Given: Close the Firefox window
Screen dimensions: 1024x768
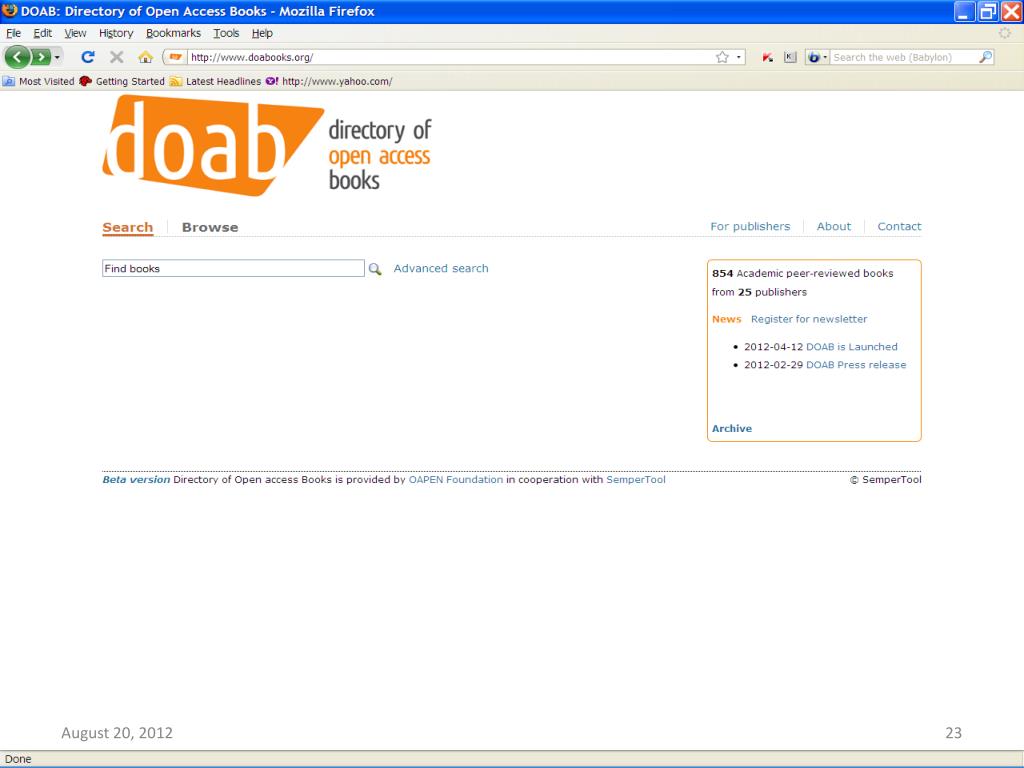Looking at the screenshot, I should pyautogui.click(x=1012, y=11).
